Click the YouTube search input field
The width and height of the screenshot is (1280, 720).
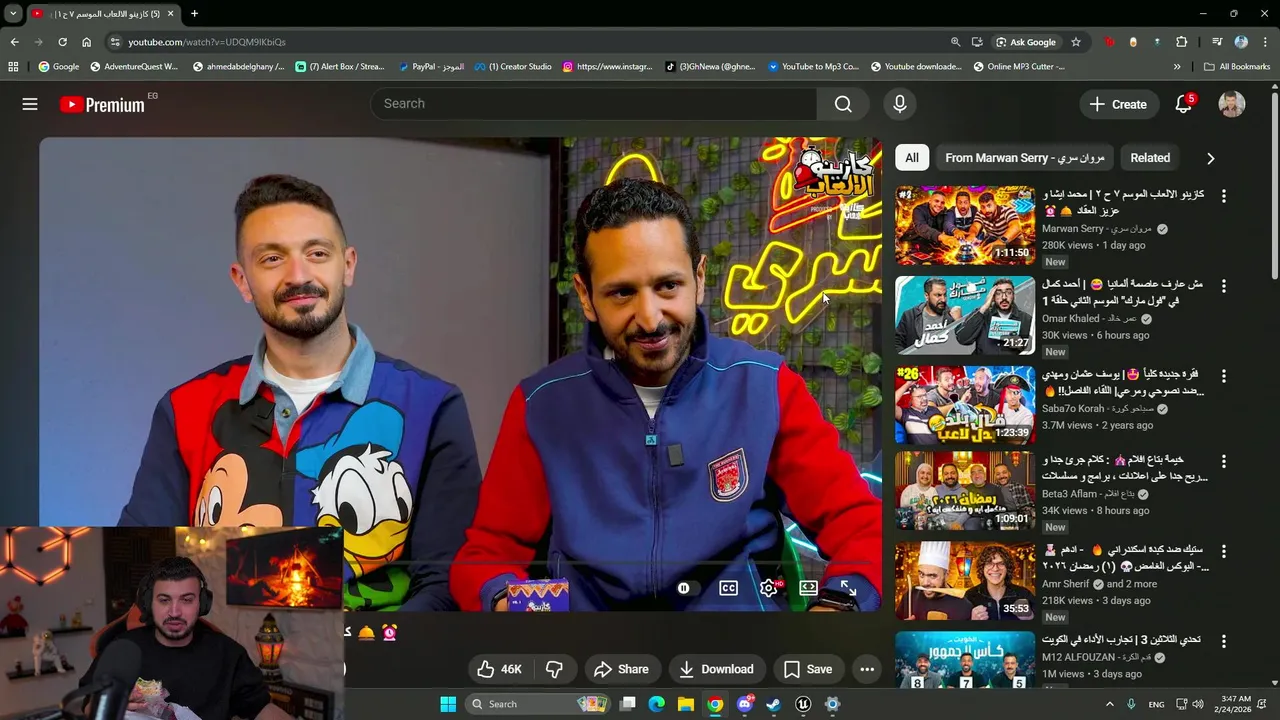tap(594, 104)
